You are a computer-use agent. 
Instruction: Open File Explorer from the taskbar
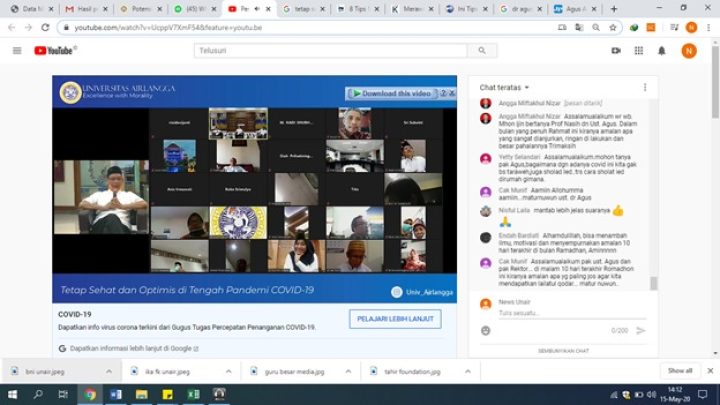(x=141, y=394)
